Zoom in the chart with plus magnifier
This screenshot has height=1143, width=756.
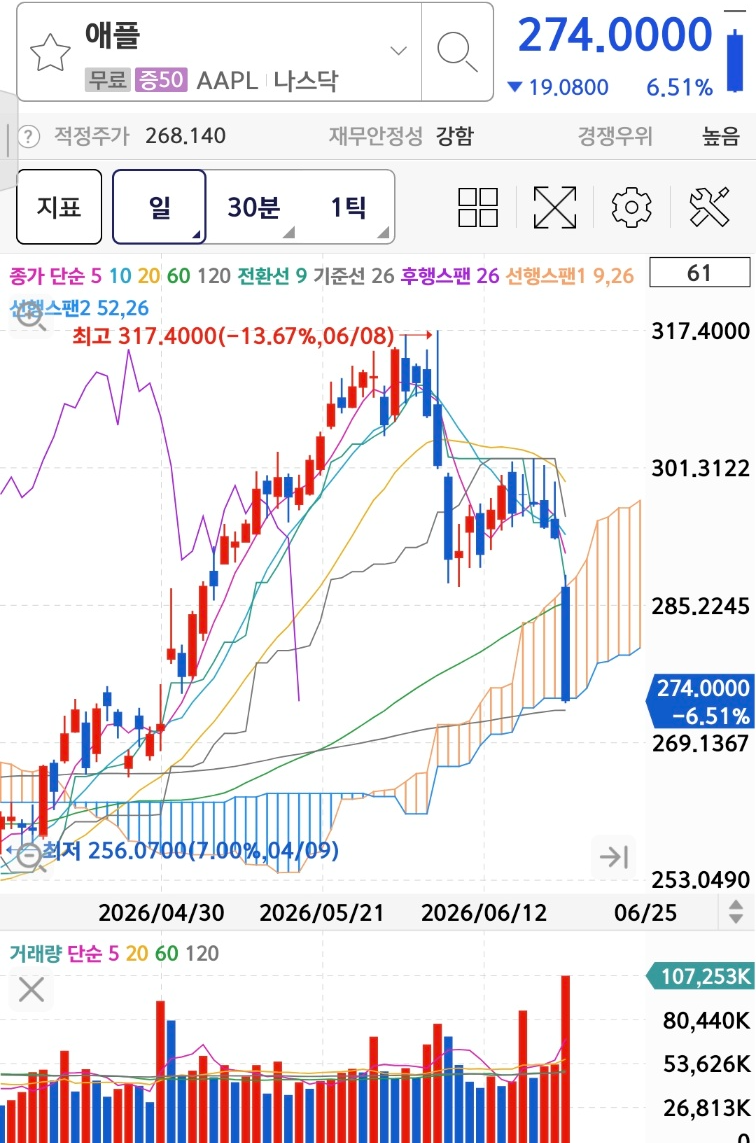pyautogui.click(x=31, y=315)
